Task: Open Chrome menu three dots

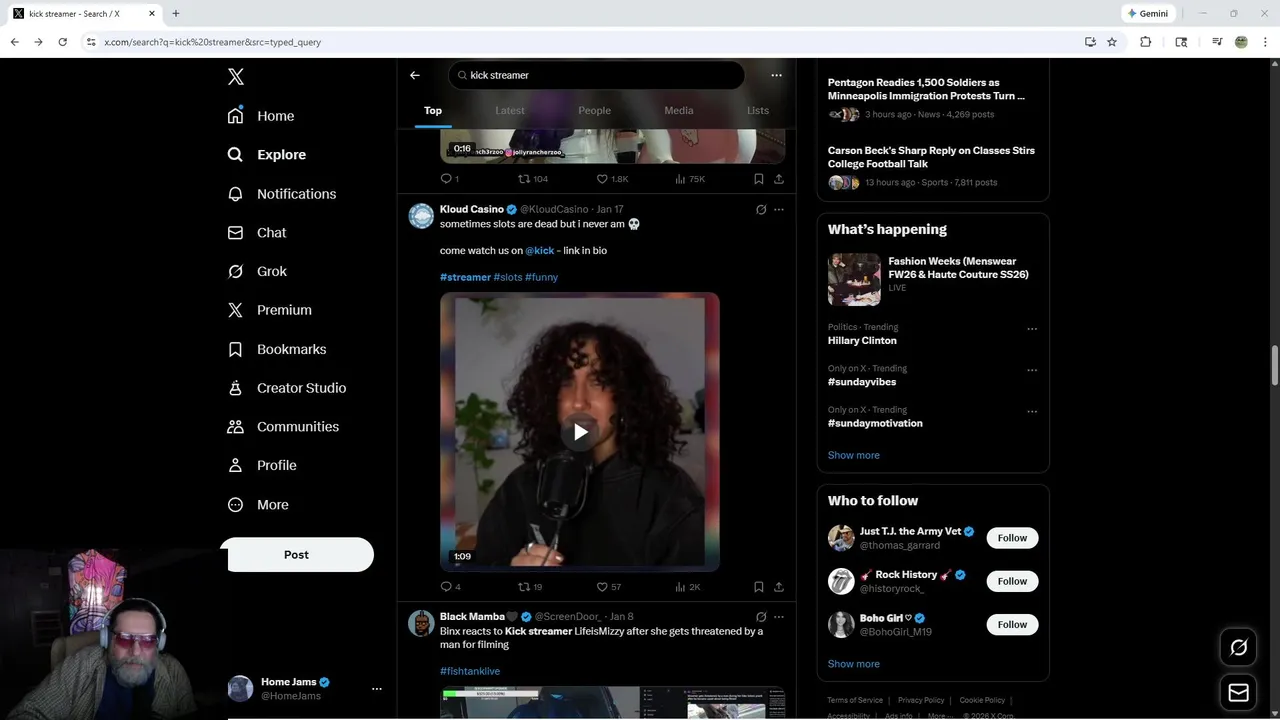Action: pos(1265,42)
